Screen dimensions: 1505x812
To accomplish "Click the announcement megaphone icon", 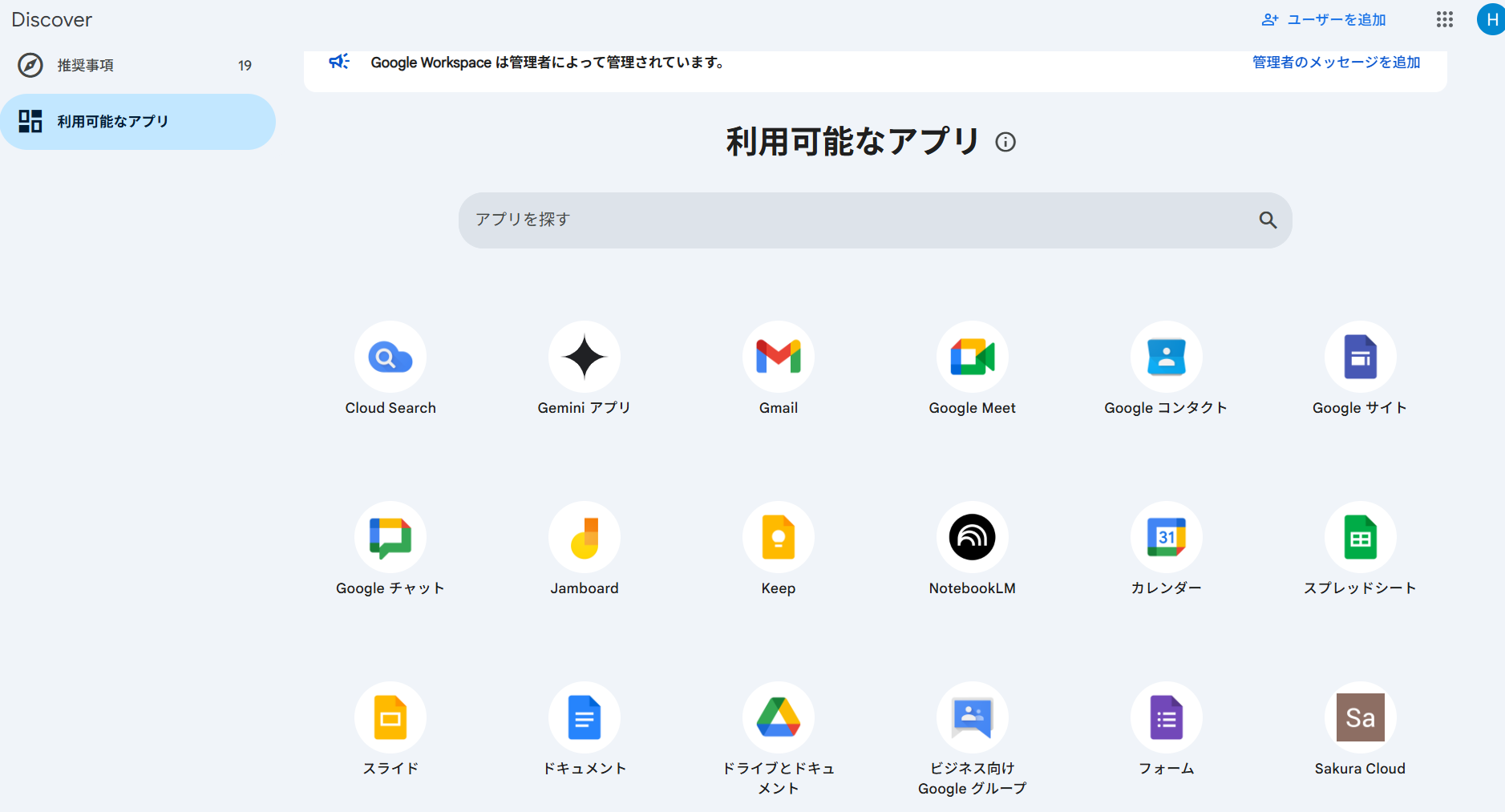I will coord(339,62).
